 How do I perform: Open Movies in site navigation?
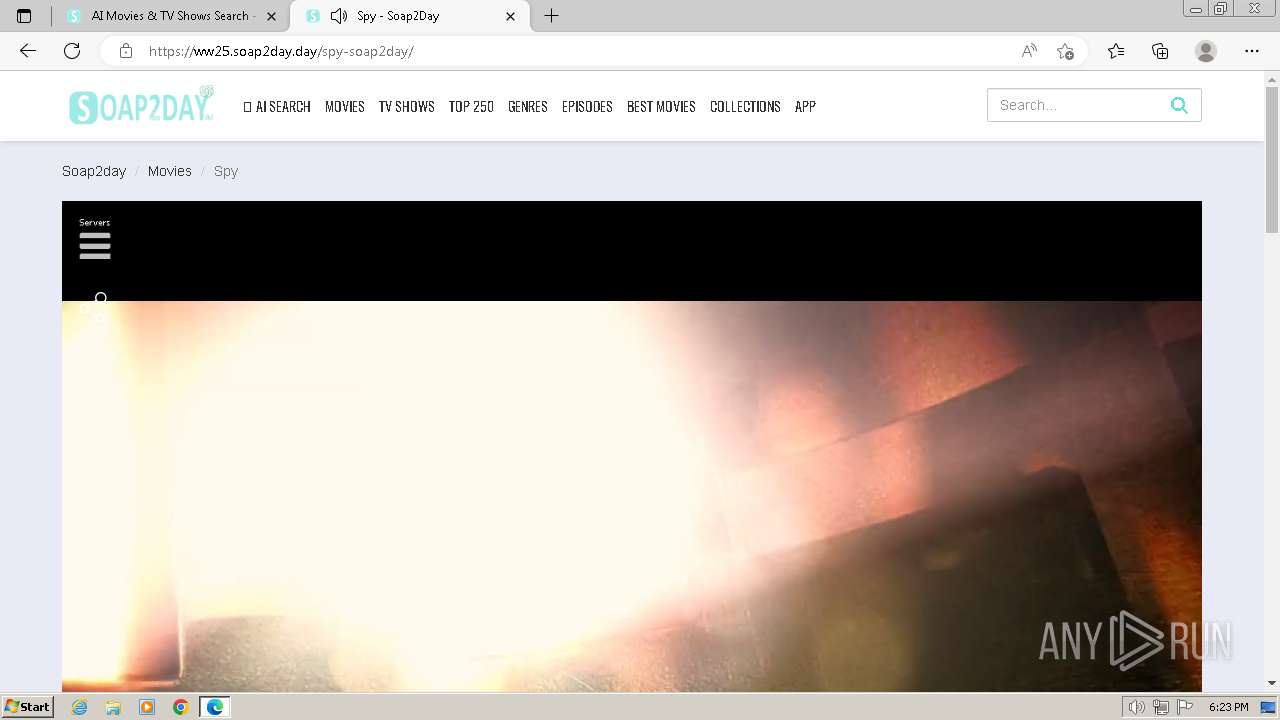(345, 106)
